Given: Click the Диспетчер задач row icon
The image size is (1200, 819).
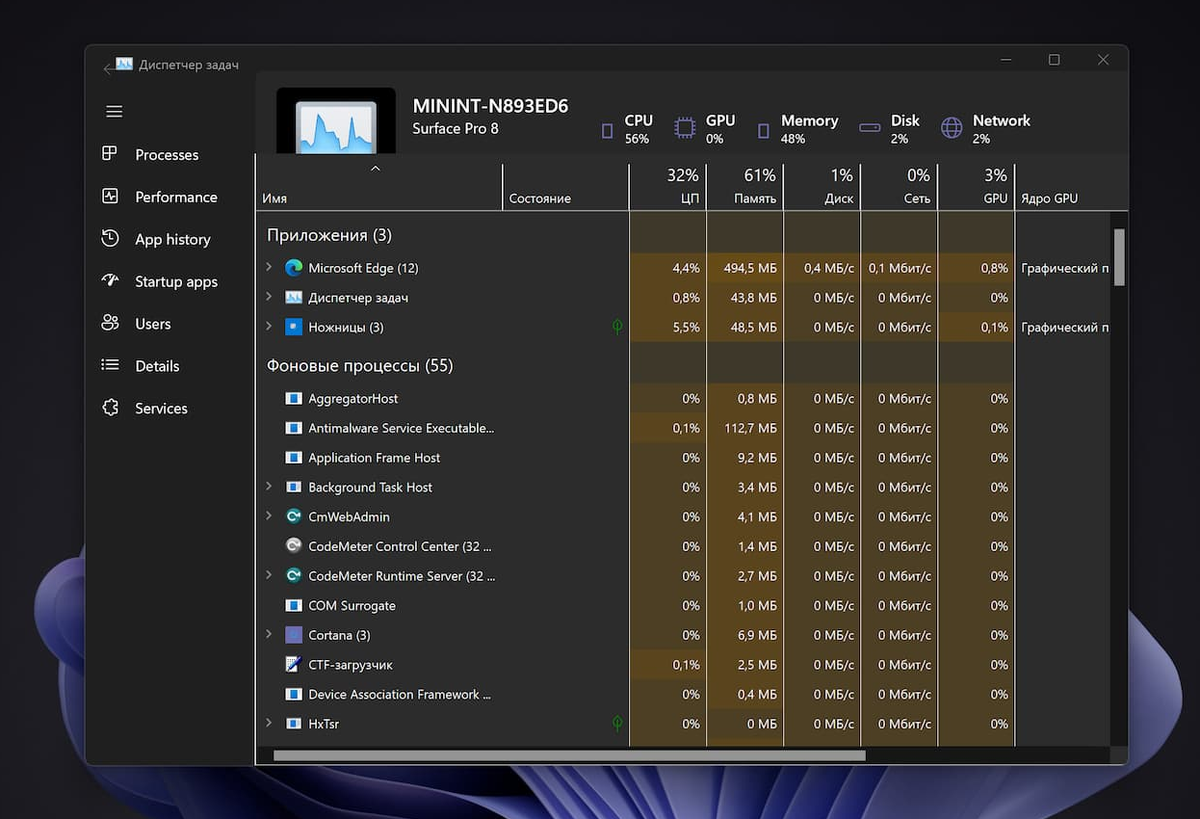Looking at the screenshot, I should click(x=293, y=297).
